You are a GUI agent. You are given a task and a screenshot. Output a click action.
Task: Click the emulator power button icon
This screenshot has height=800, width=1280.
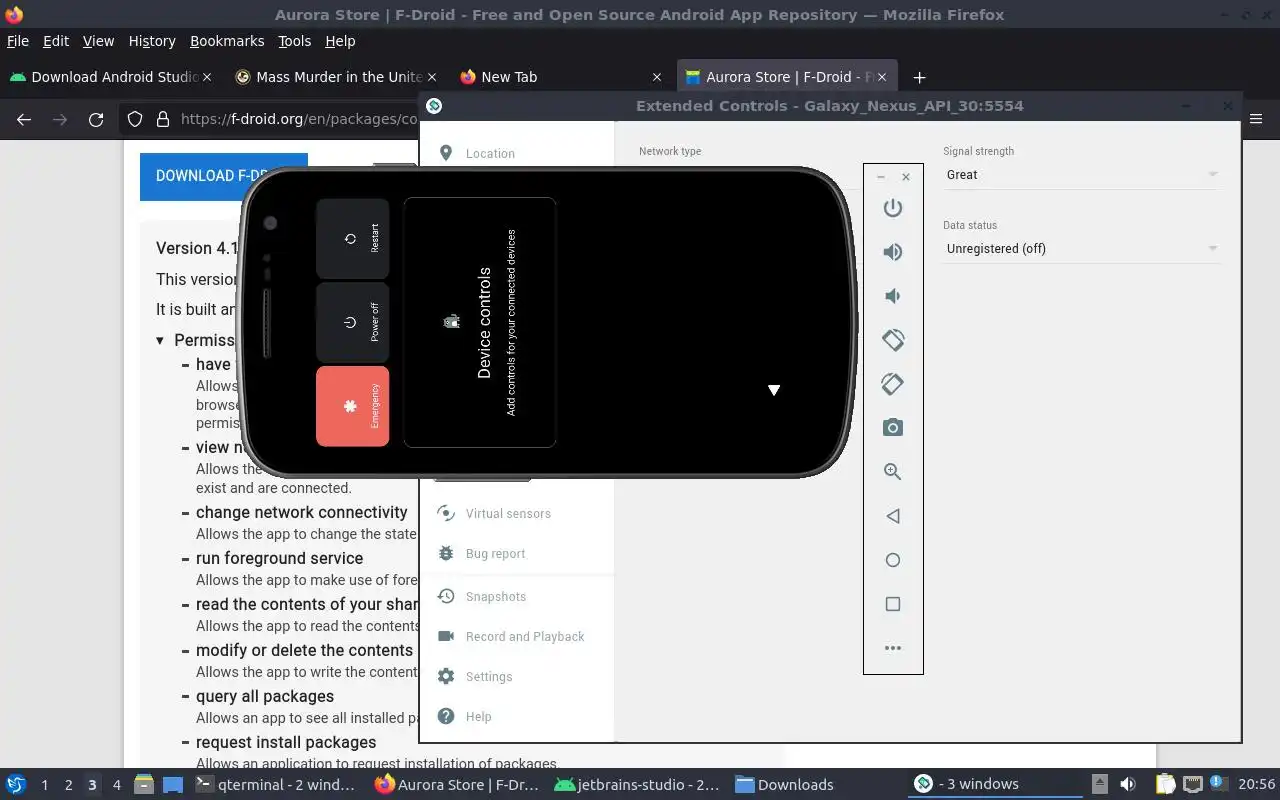[x=893, y=208]
